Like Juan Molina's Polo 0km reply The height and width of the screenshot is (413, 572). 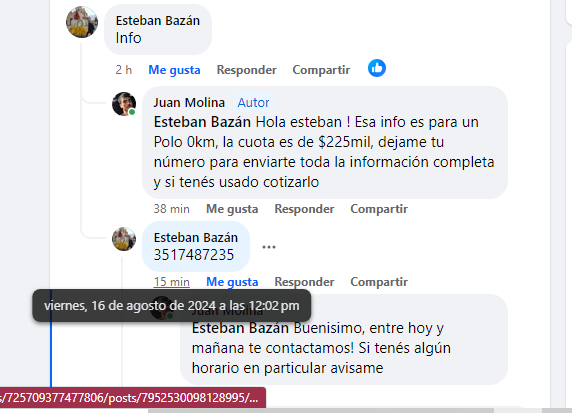click(x=232, y=209)
